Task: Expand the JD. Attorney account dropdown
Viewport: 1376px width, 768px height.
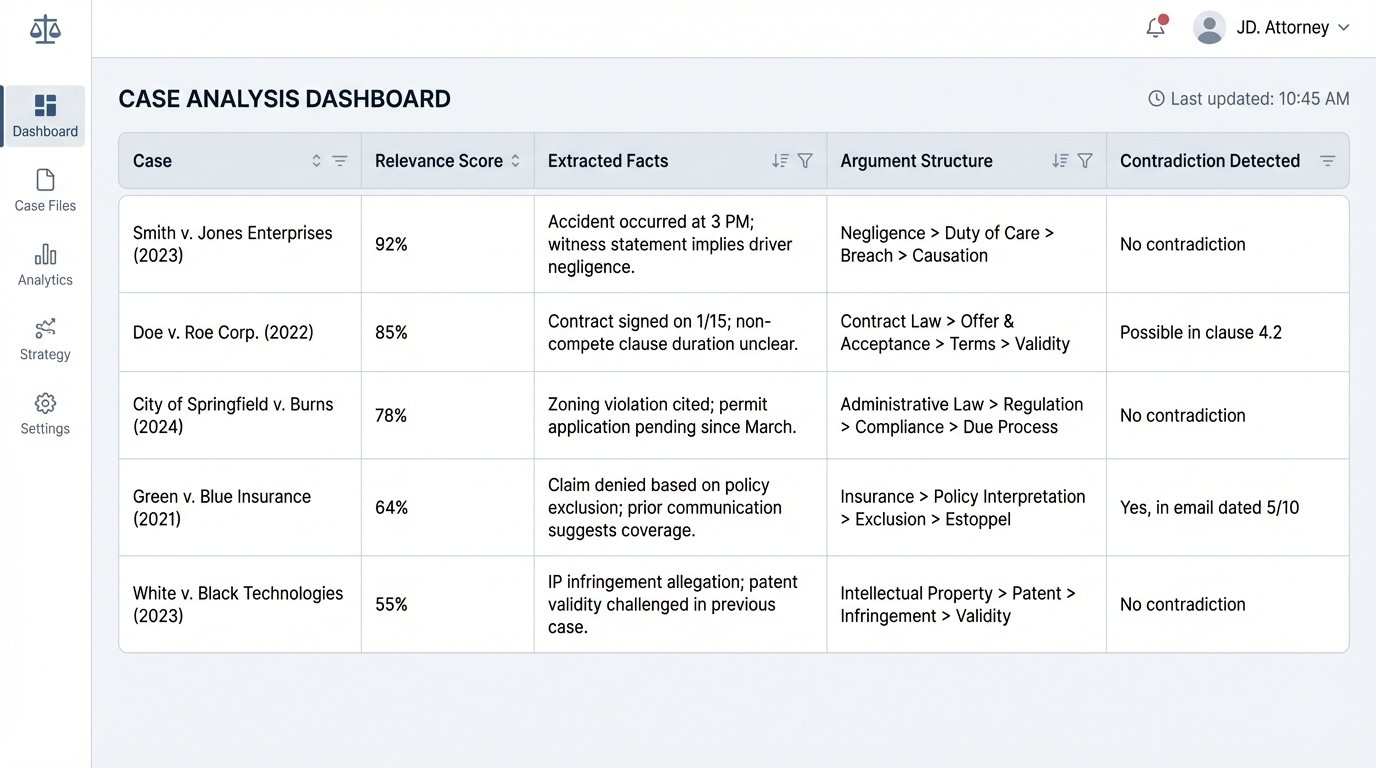Action: [x=1343, y=28]
